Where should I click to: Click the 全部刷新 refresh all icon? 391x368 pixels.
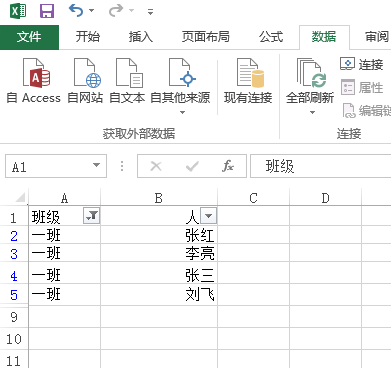pos(310,73)
